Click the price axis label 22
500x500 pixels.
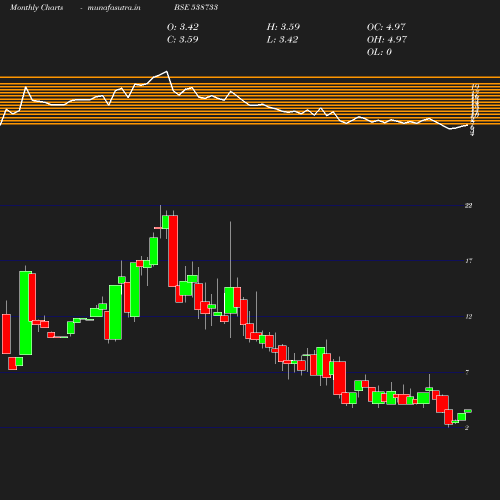[469, 206]
